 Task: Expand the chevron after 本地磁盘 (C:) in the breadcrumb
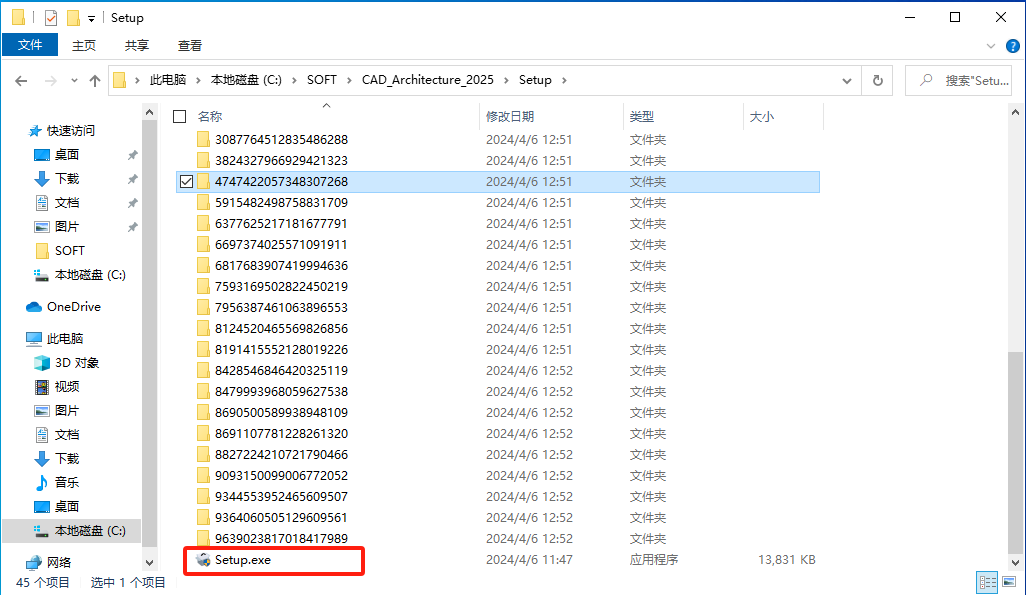(x=294, y=81)
